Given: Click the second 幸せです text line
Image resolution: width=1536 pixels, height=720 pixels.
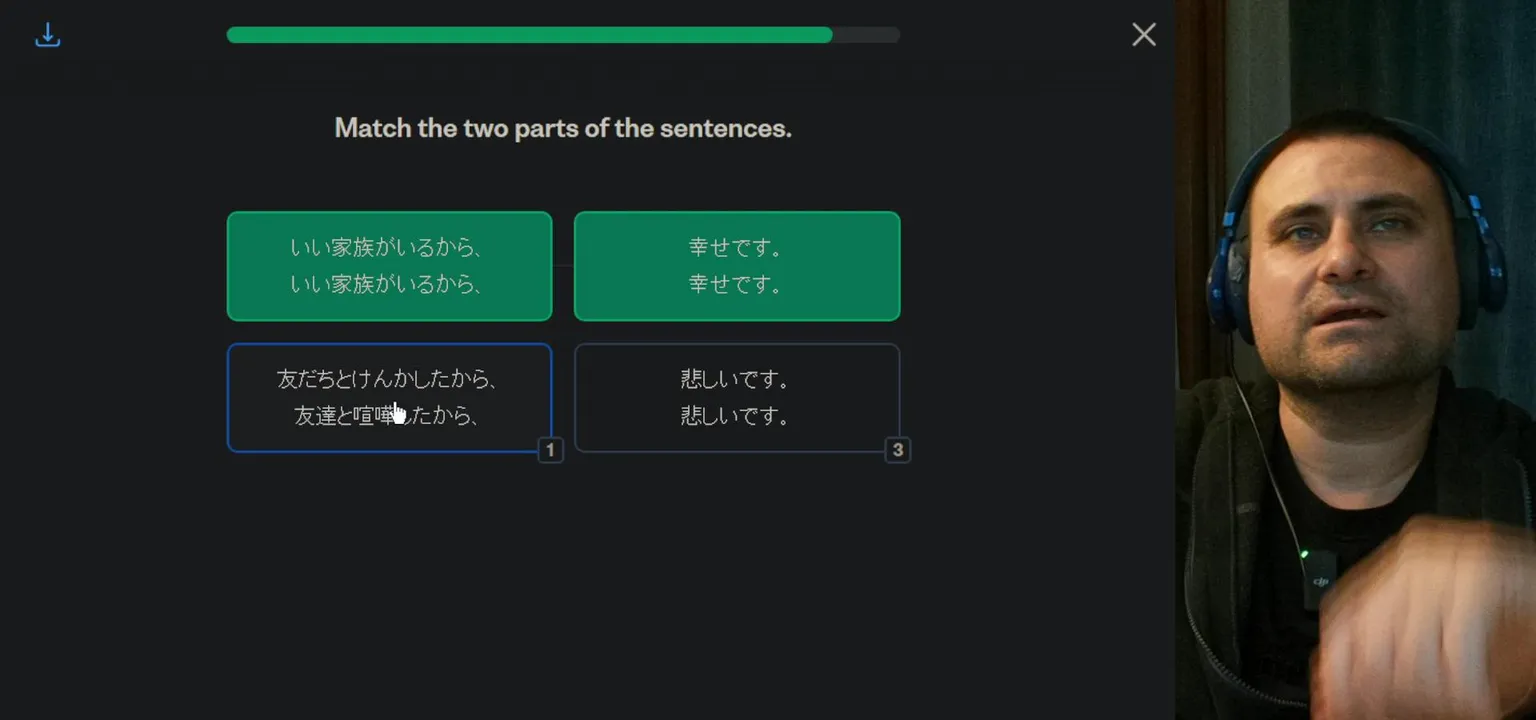Looking at the screenshot, I should [x=736, y=285].
